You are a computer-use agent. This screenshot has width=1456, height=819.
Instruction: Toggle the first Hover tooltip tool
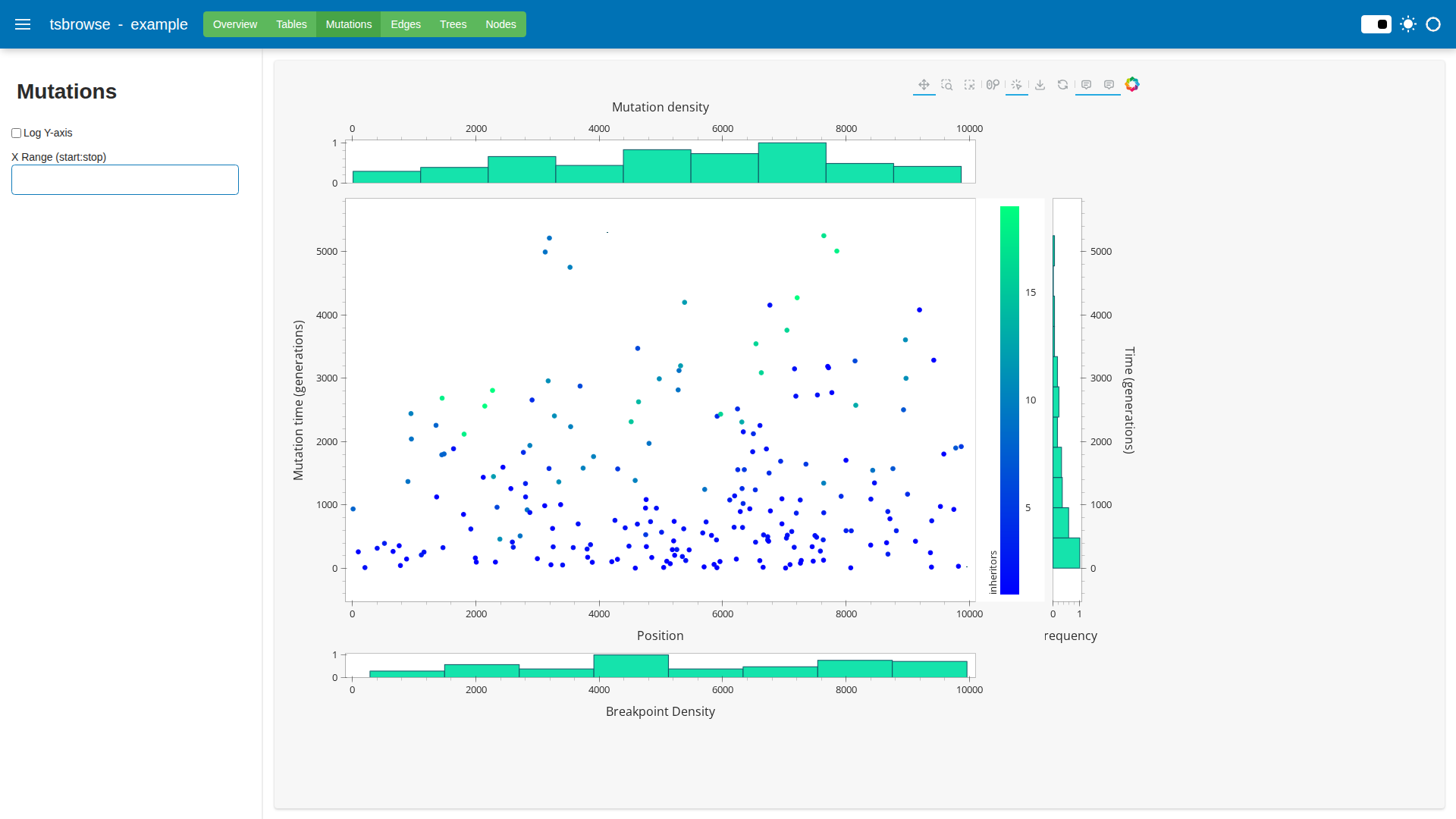click(1086, 85)
